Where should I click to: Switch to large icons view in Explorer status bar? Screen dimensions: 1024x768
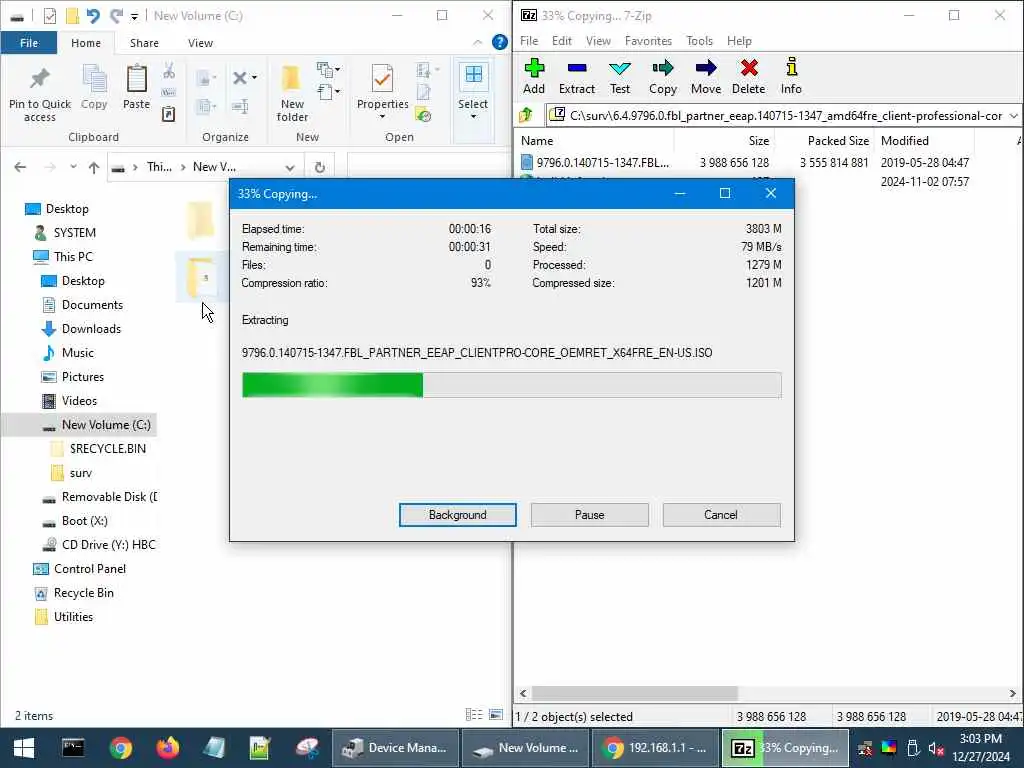point(496,715)
